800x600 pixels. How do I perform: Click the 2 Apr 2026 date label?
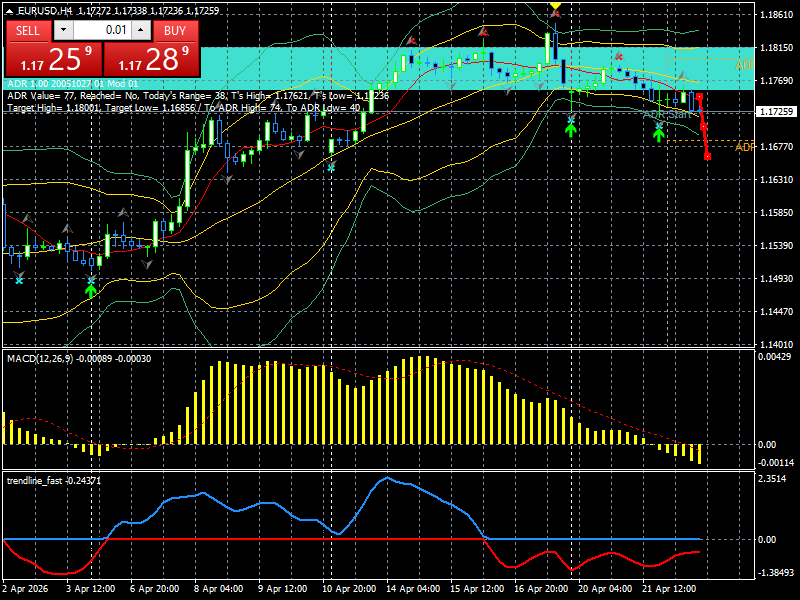[26, 588]
